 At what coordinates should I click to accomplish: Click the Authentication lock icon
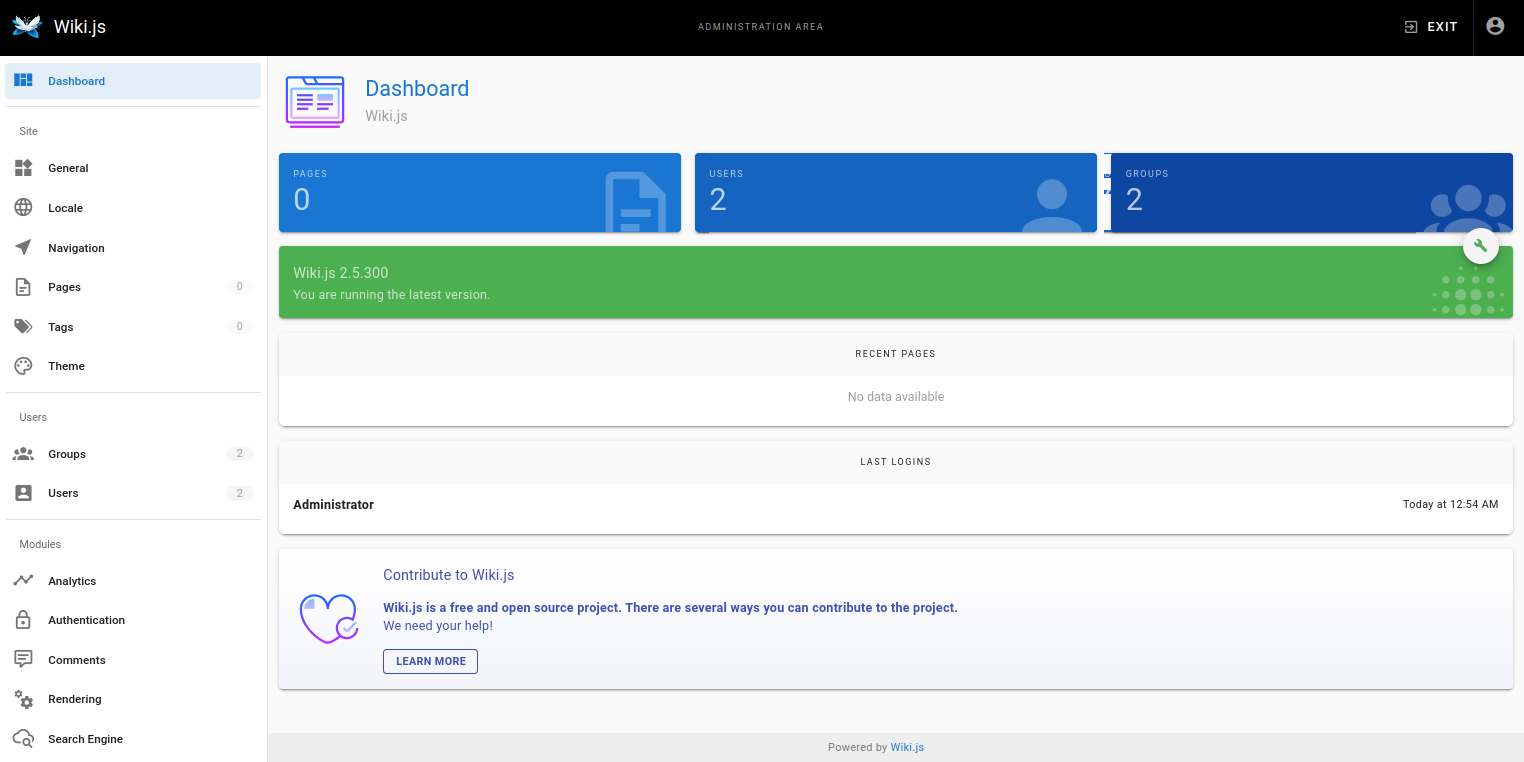click(x=23, y=620)
